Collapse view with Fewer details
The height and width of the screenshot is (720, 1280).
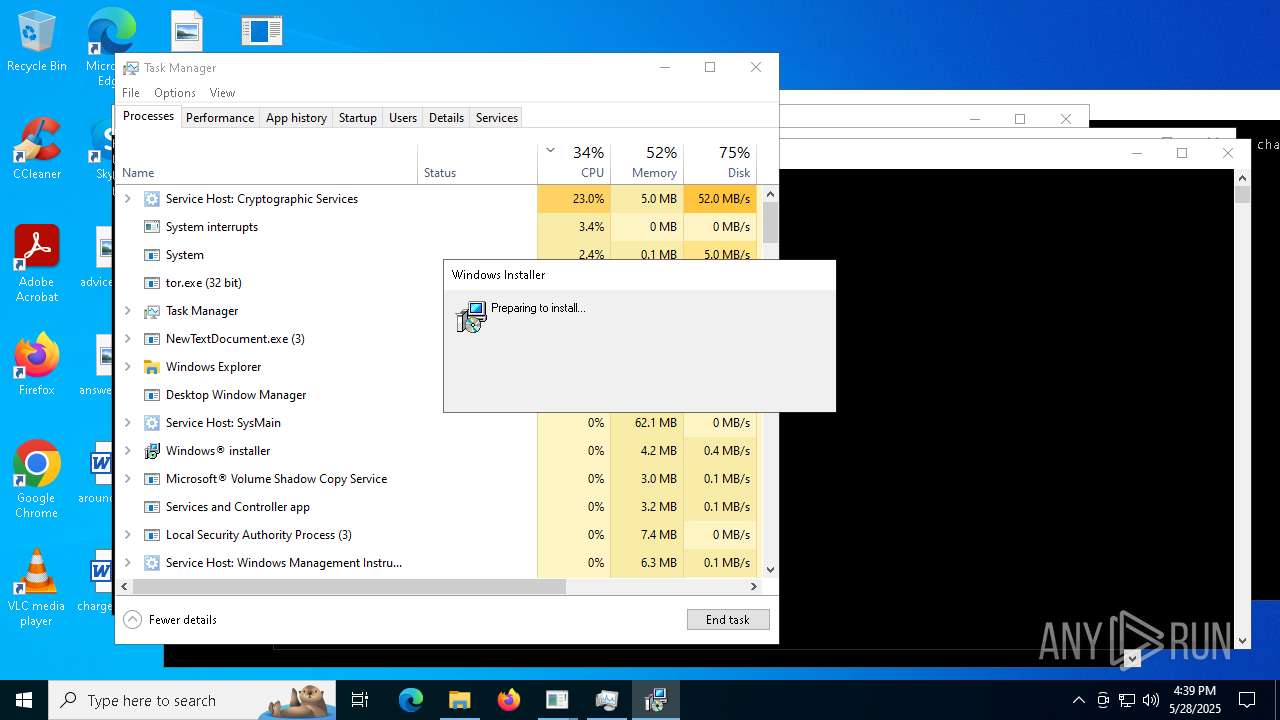click(170, 620)
